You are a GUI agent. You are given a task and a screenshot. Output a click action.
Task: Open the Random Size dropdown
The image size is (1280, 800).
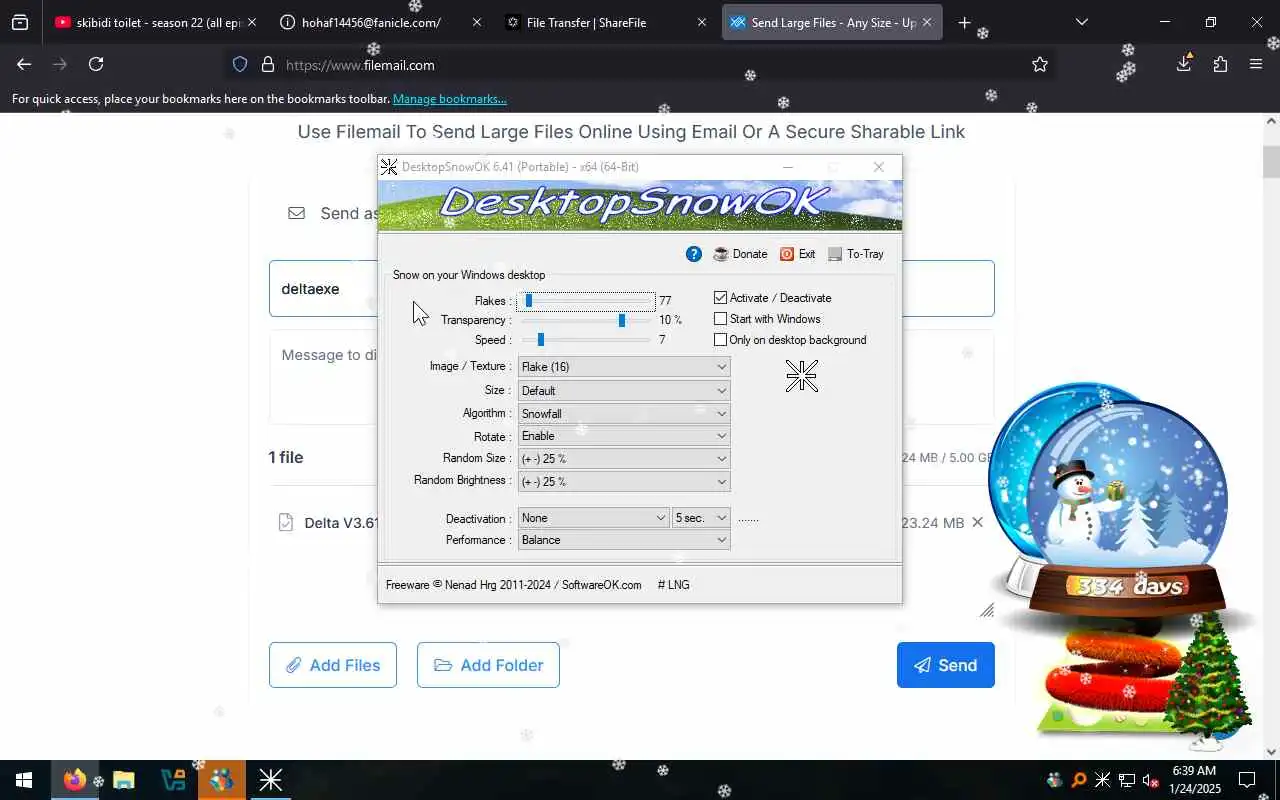pyautogui.click(x=624, y=458)
